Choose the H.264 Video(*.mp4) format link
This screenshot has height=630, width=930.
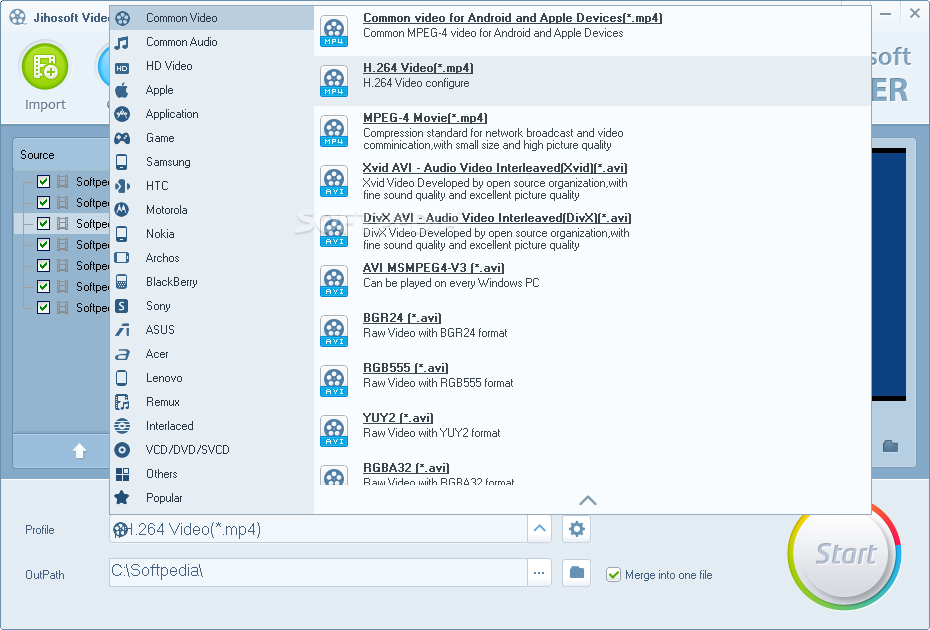pos(418,68)
